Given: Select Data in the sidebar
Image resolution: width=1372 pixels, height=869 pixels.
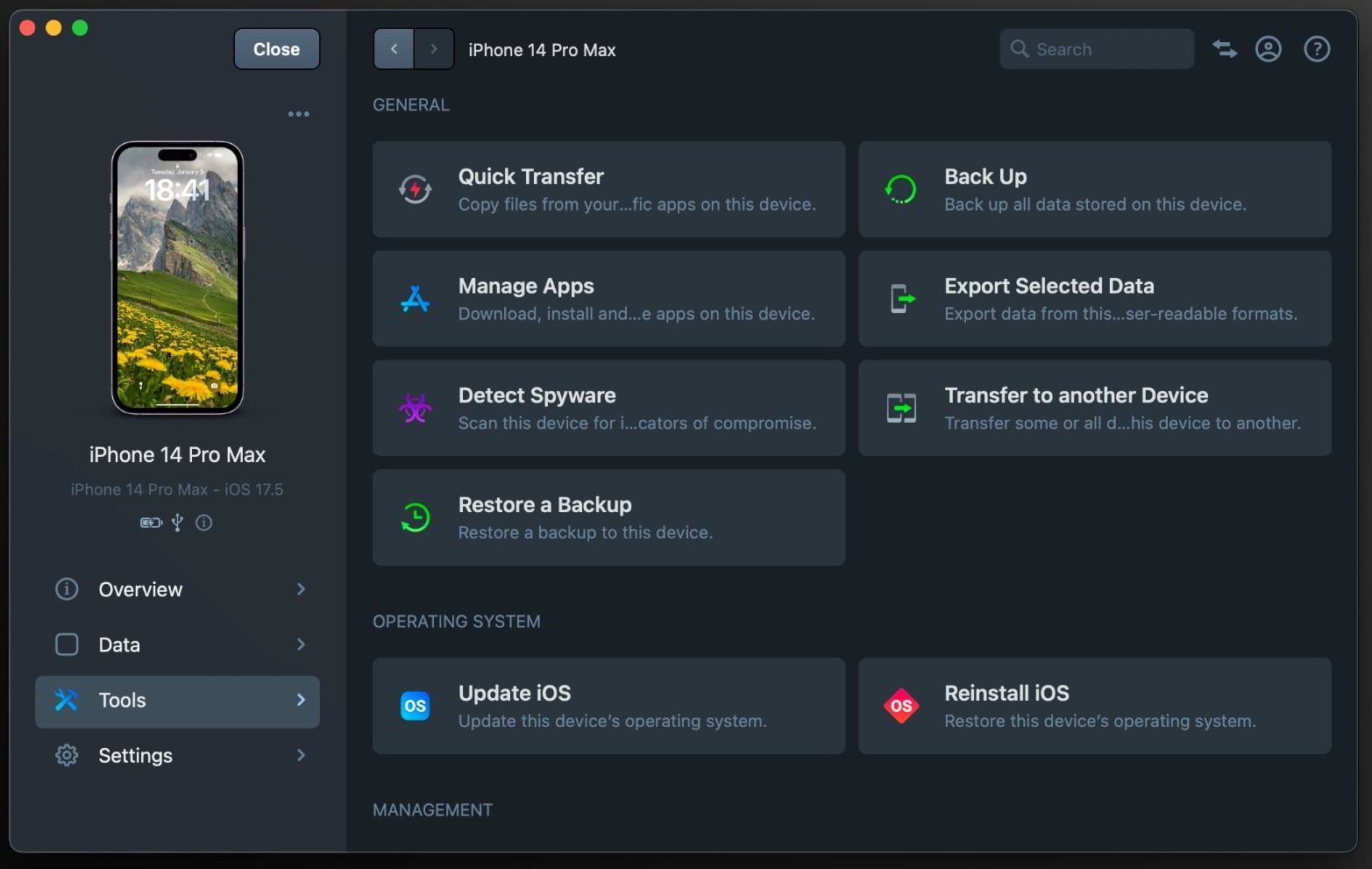Looking at the screenshot, I should click(177, 645).
